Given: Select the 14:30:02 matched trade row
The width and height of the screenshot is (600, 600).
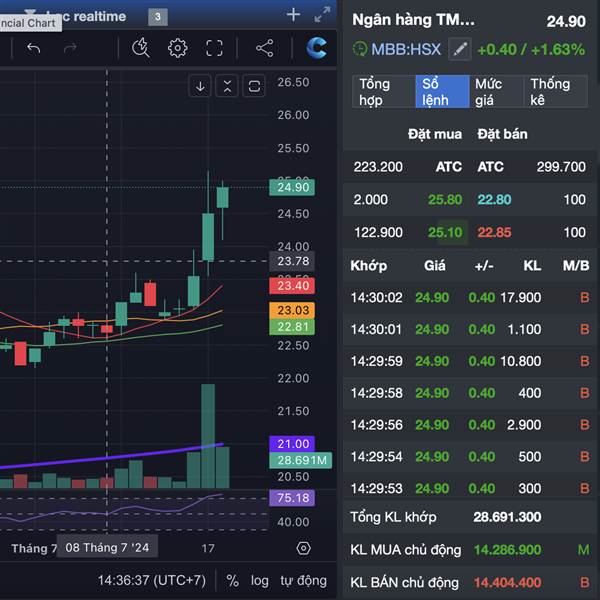Looking at the screenshot, I should click(x=470, y=298).
